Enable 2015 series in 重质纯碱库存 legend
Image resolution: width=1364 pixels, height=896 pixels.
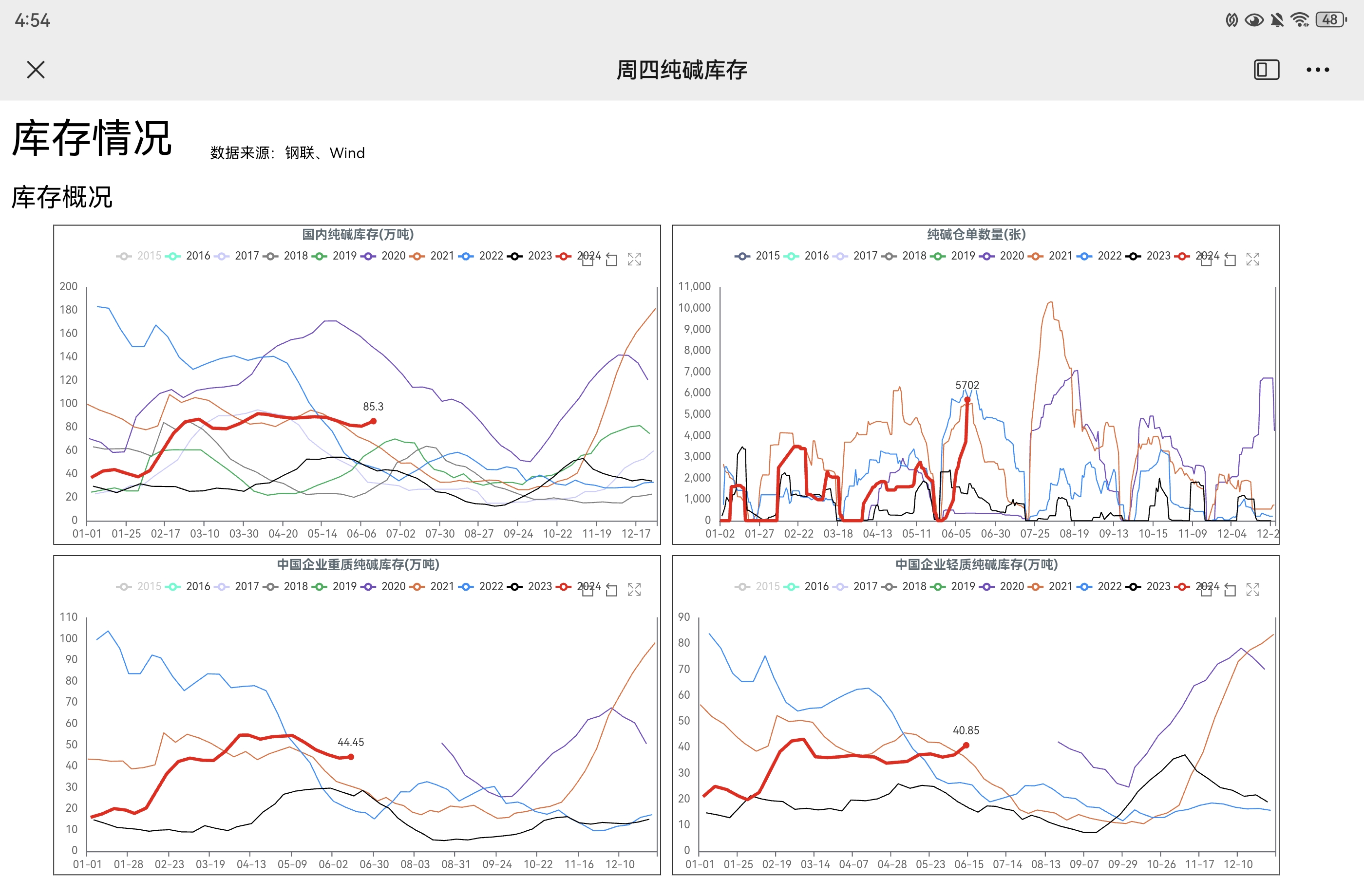[x=139, y=587]
